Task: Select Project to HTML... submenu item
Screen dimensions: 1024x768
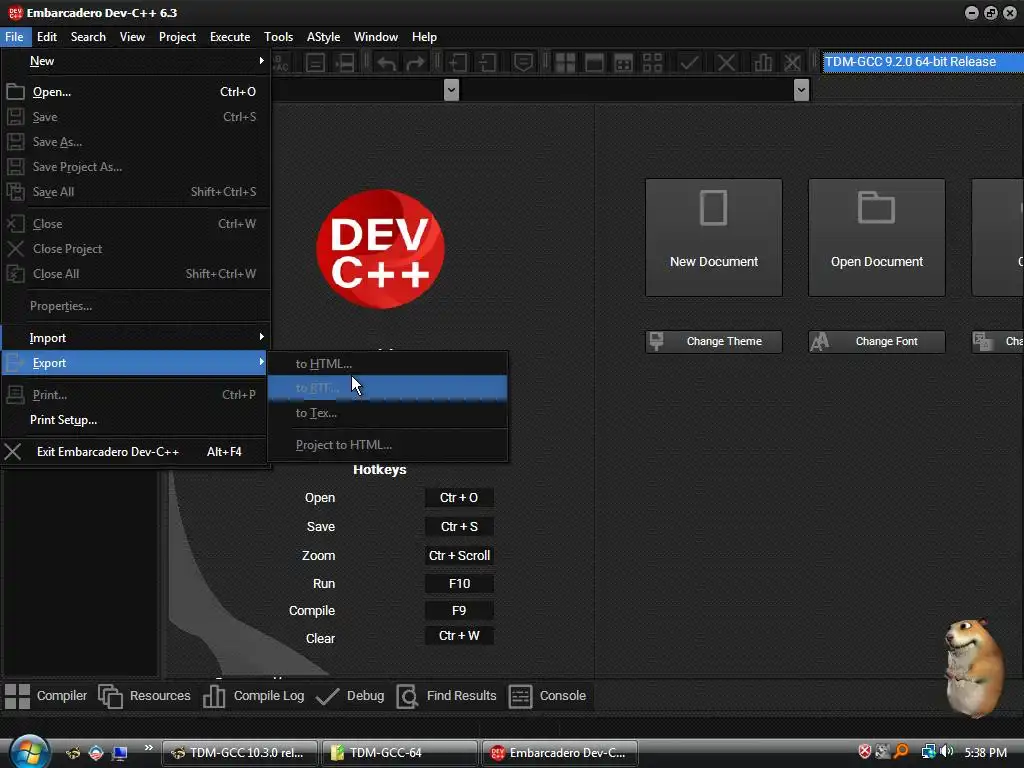Action: [388, 445]
